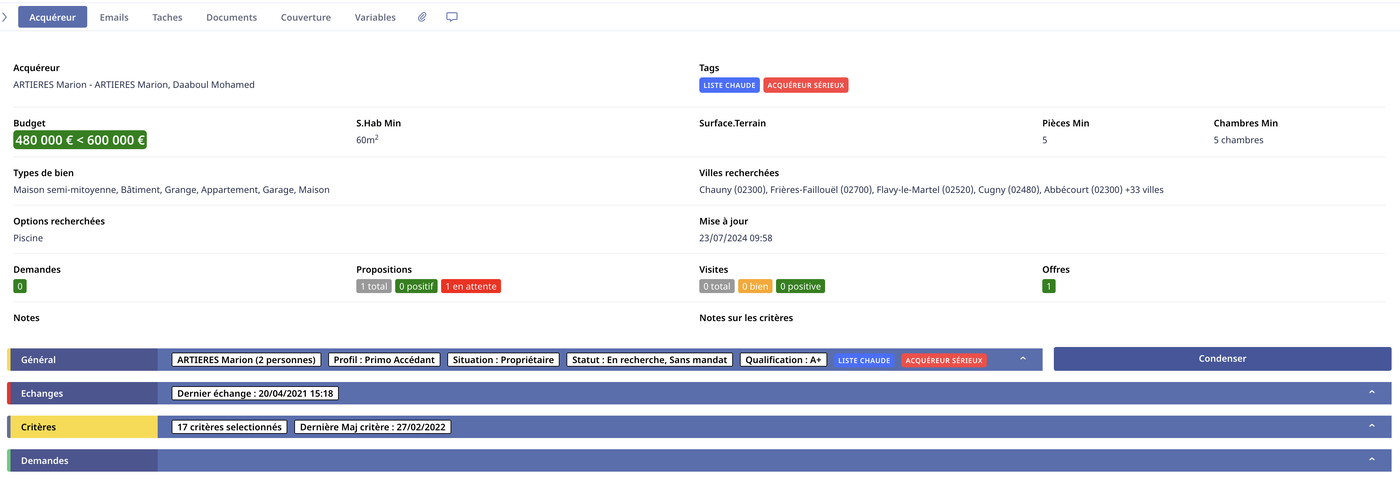The height and width of the screenshot is (479, 1400).
Task: Open the Variables tab
Action: point(375,17)
